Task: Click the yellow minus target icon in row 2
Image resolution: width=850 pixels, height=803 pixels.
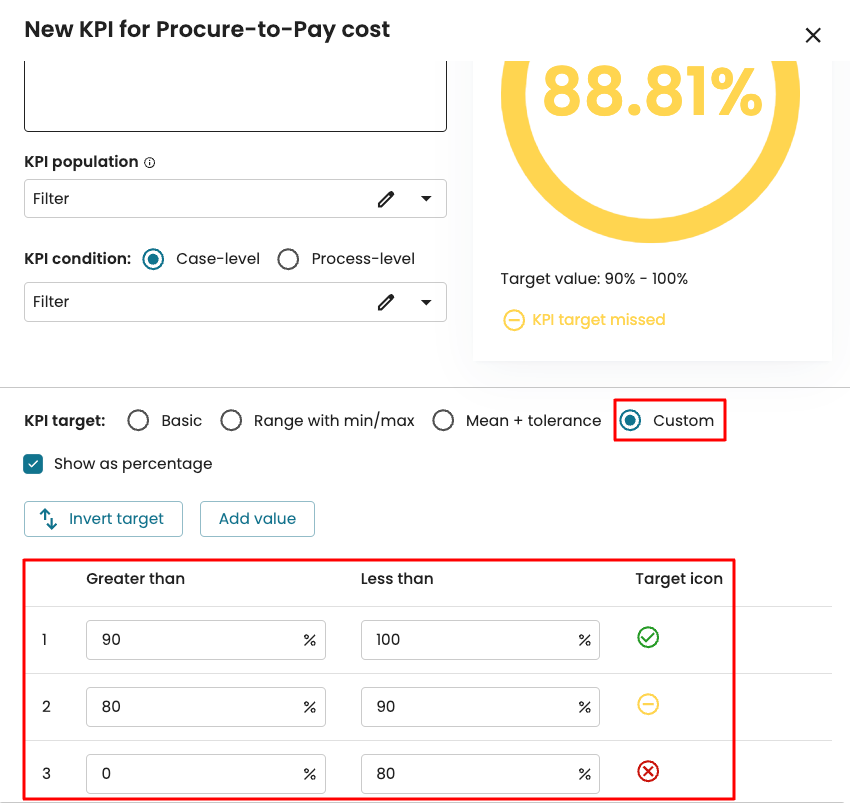Action: 648,705
